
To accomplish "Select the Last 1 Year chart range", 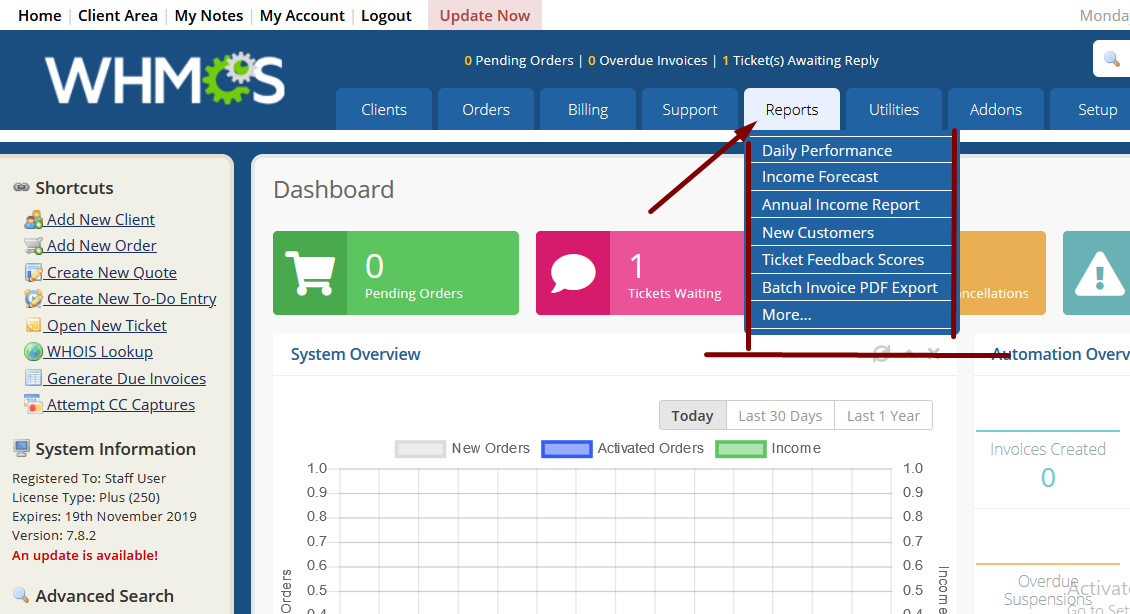I will (884, 415).
